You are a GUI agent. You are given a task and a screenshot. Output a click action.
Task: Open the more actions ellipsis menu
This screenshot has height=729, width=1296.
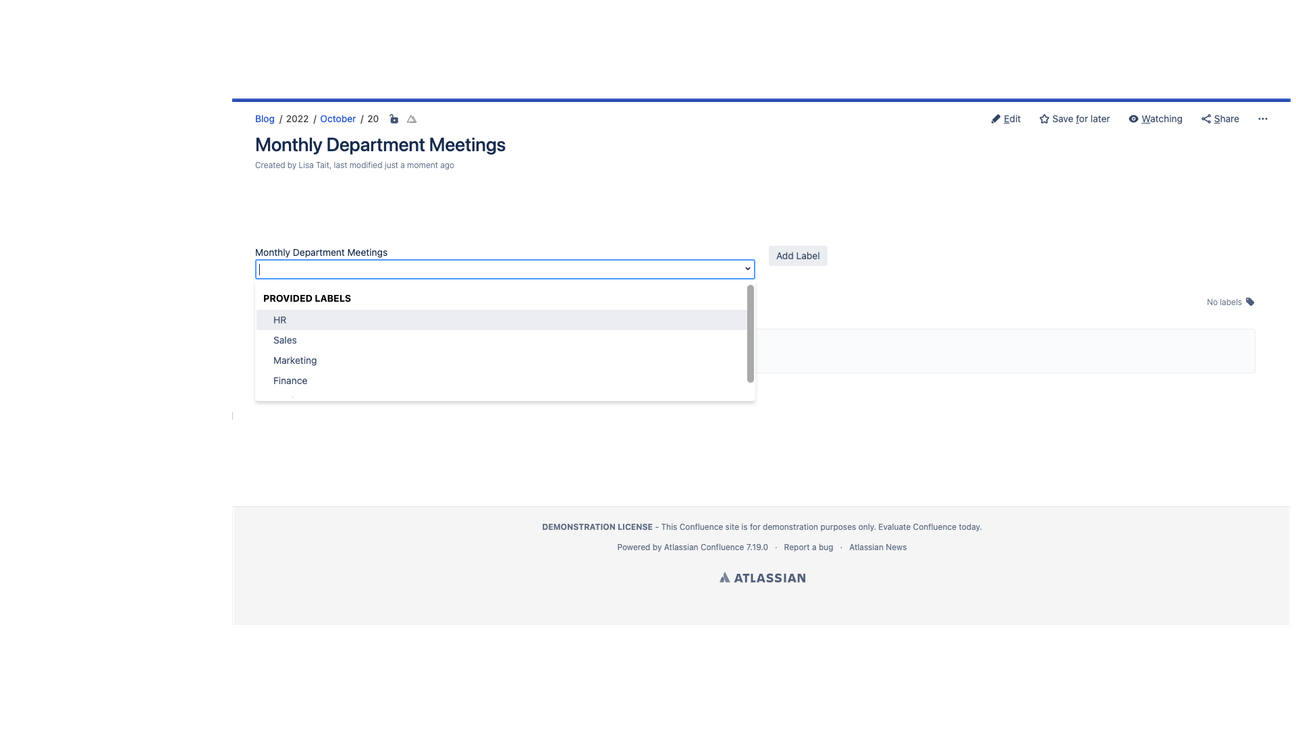pos(1262,118)
